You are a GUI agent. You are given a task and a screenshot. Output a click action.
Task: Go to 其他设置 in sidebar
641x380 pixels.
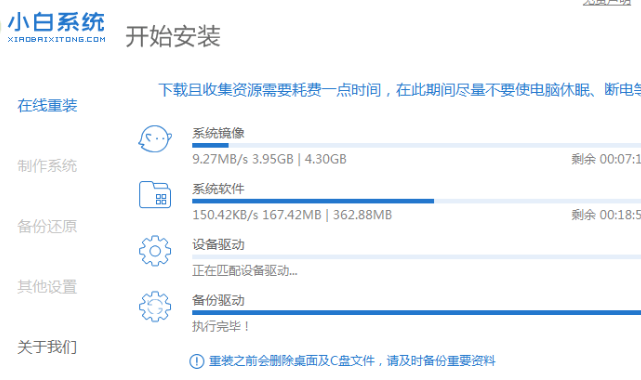tap(47, 287)
